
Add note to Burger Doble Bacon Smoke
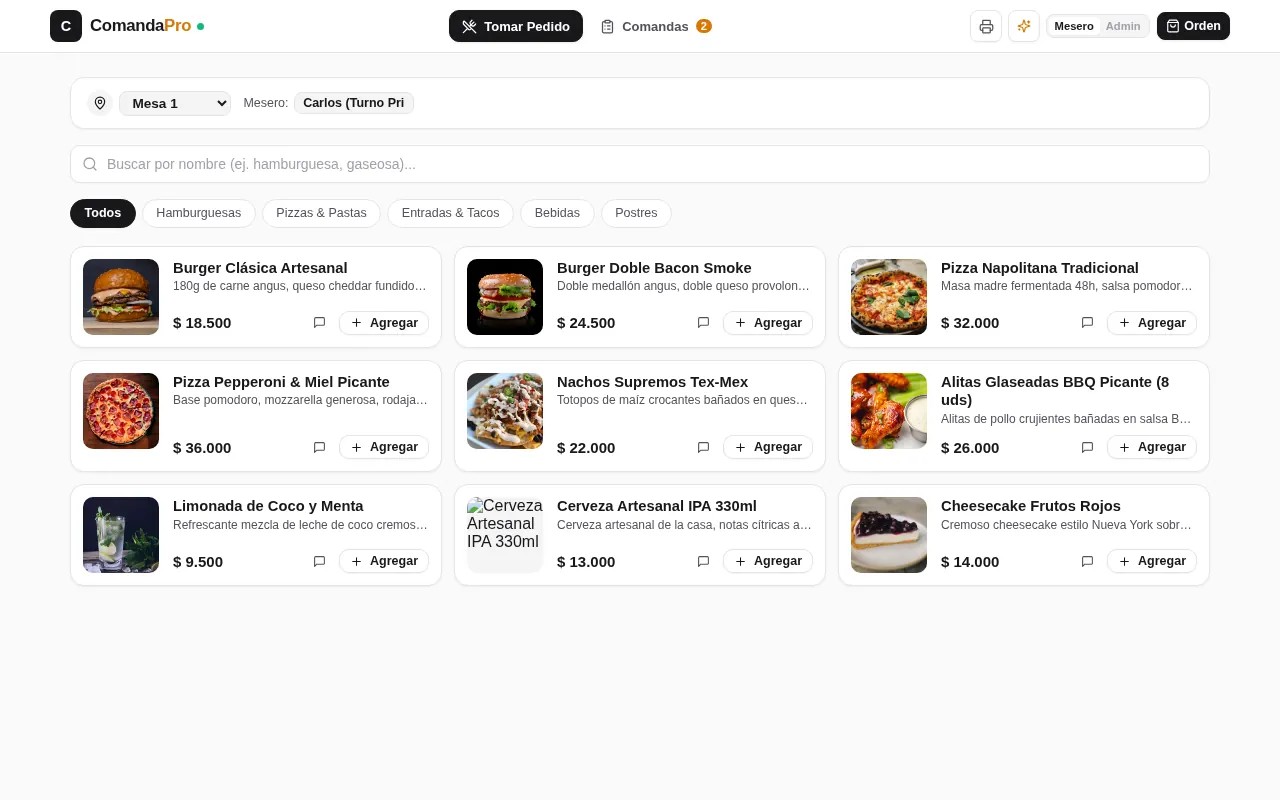coord(704,323)
